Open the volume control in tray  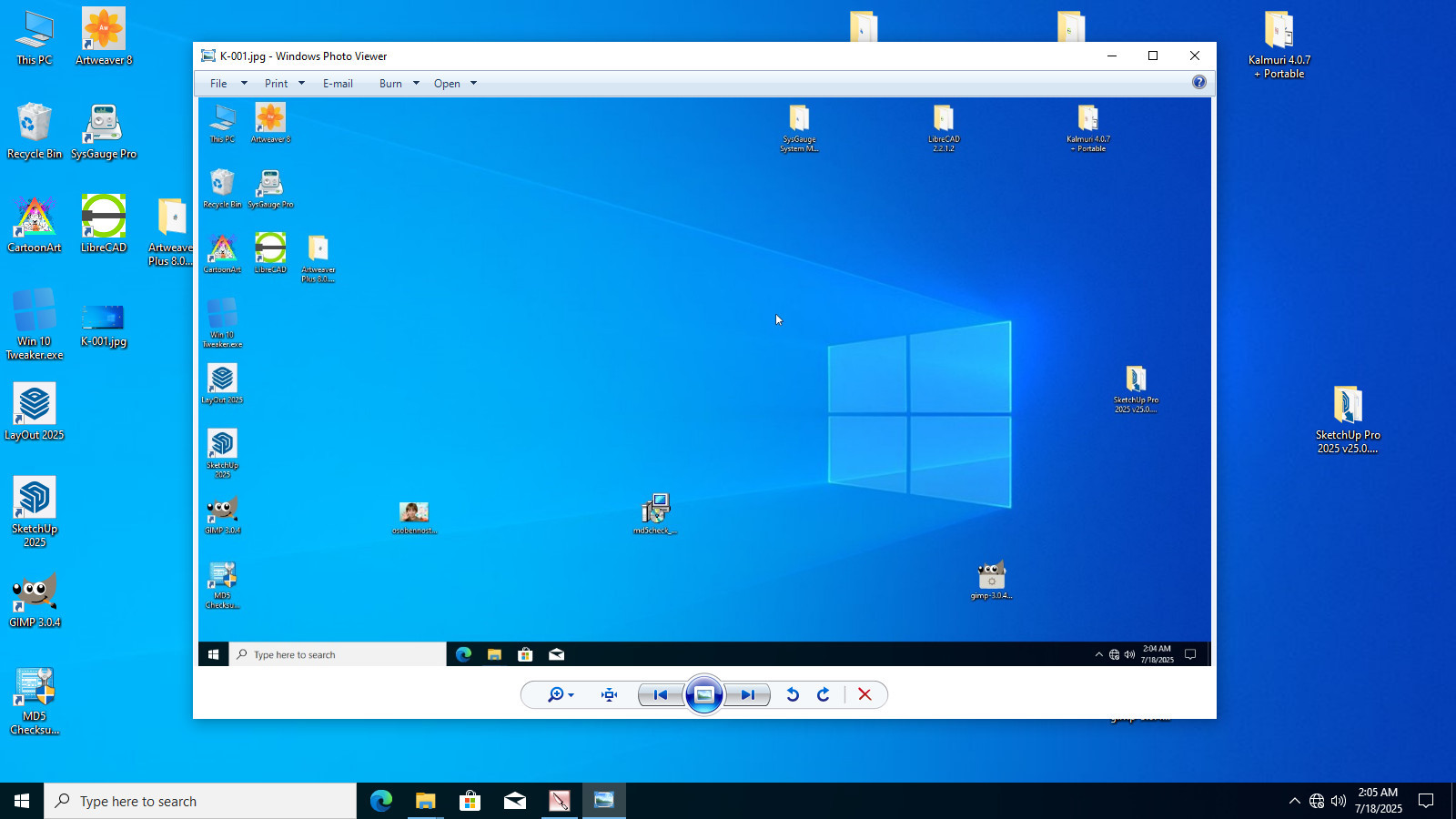click(x=1339, y=801)
